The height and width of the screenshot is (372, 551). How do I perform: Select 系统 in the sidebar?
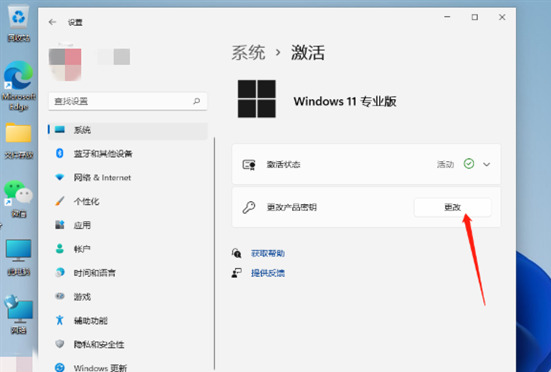(128, 130)
